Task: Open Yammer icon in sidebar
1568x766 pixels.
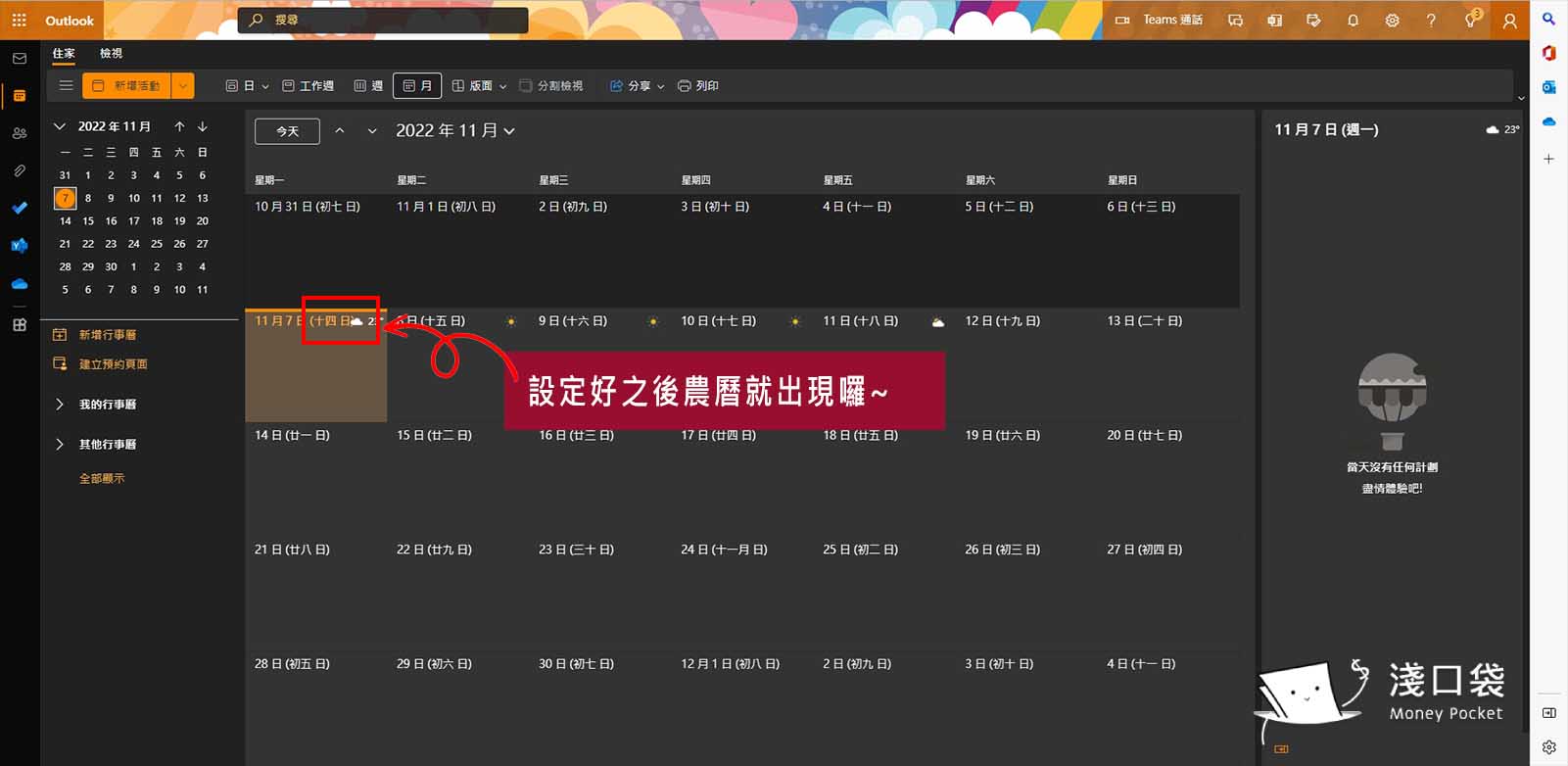Action: coord(20,246)
